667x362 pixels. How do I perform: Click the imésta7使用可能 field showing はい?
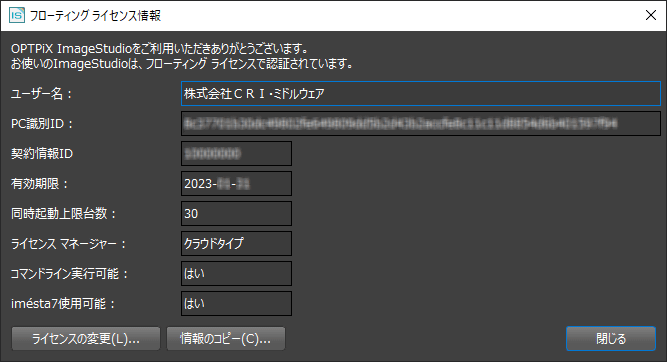[x=237, y=304]
